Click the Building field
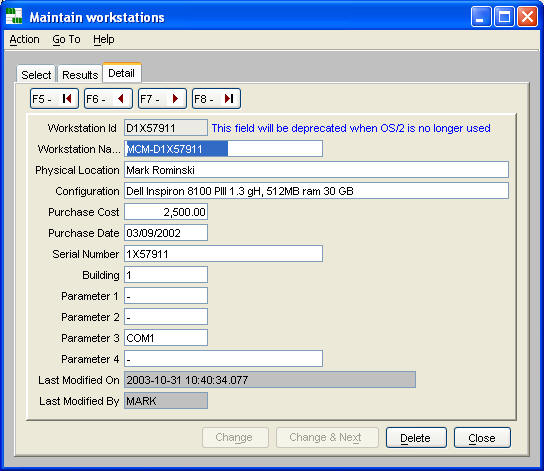 [166, 275]
